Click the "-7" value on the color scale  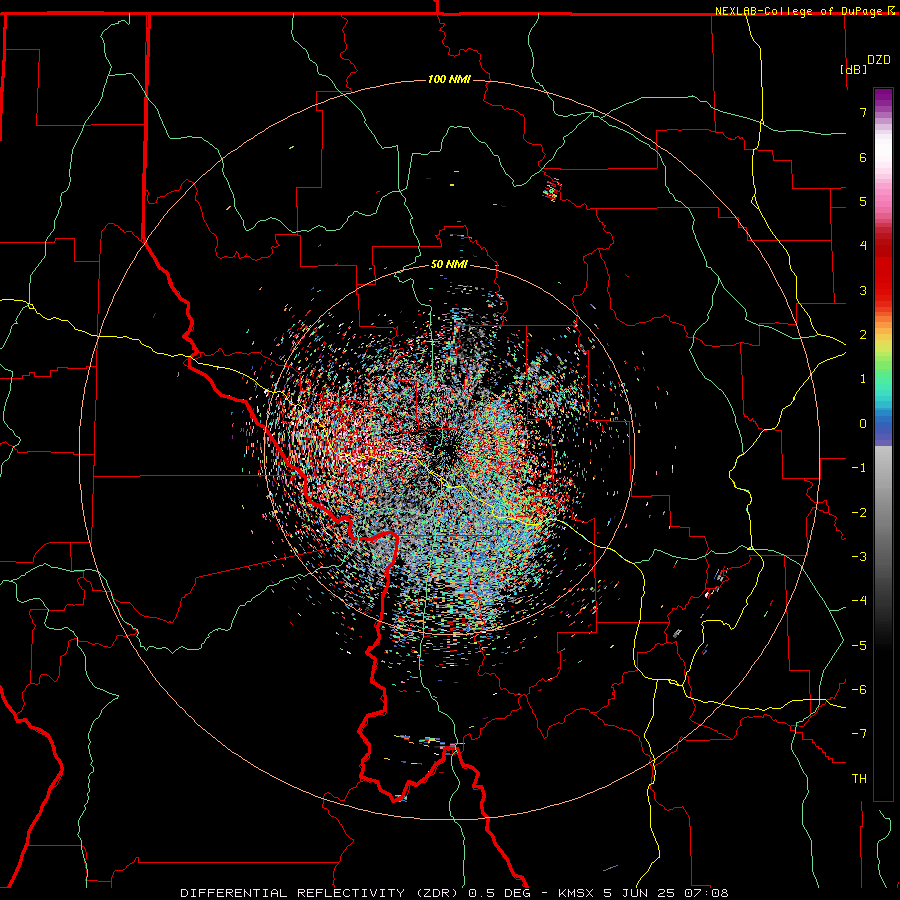(859, 734)
